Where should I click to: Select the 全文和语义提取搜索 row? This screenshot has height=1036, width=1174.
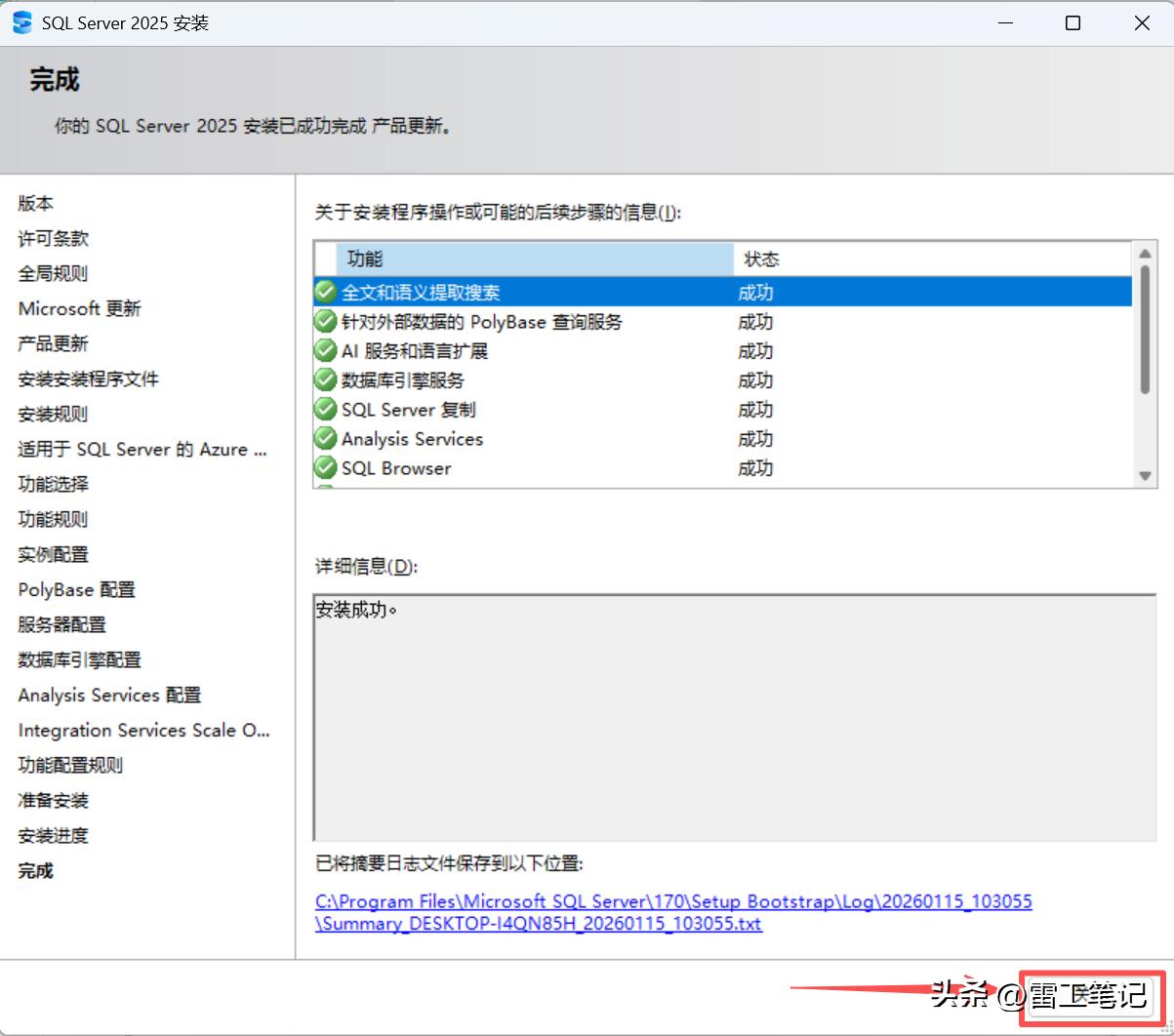click(x=723, y=292)
